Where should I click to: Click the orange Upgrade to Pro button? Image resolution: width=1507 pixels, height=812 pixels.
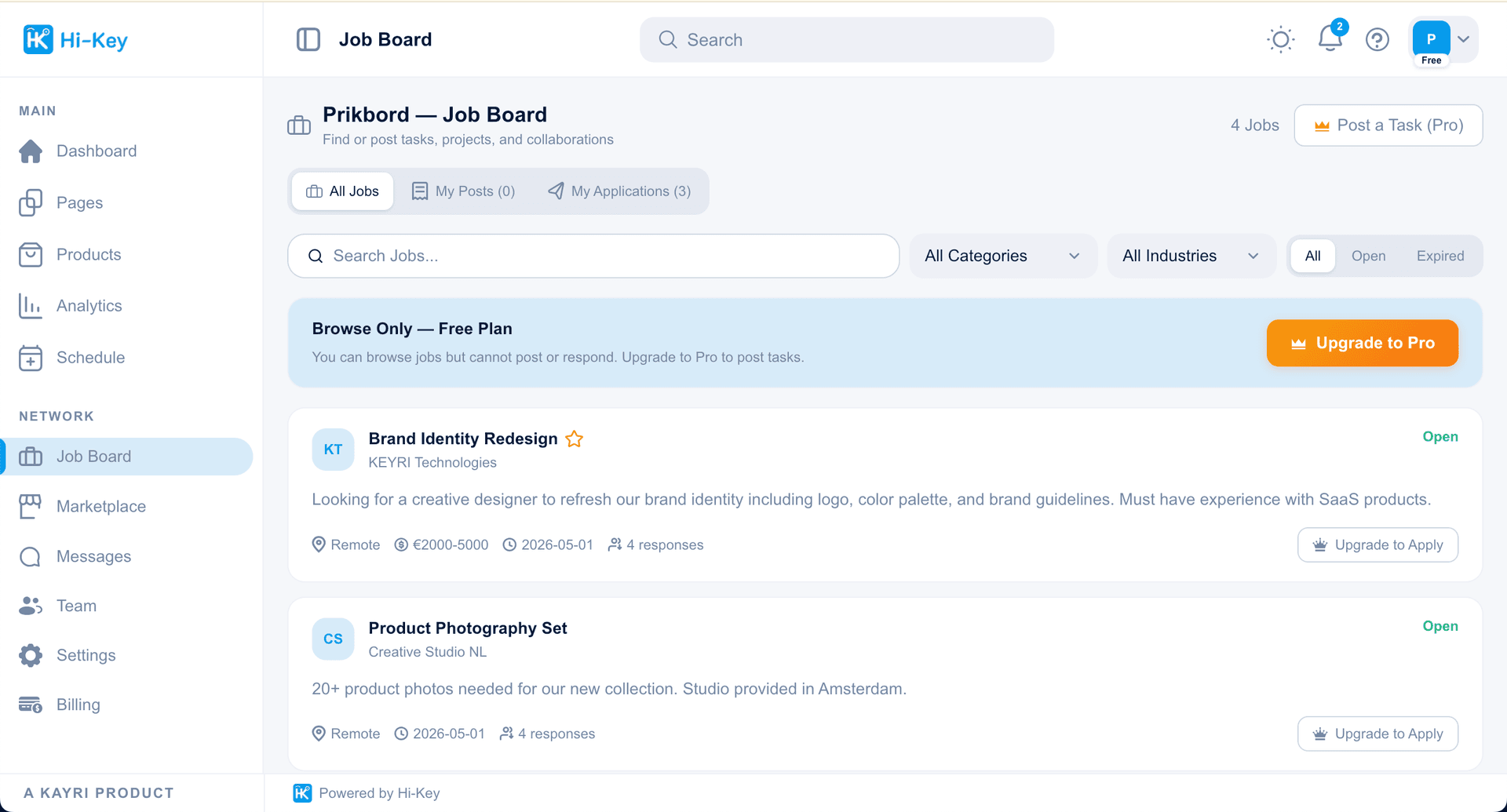(1362, 343)
